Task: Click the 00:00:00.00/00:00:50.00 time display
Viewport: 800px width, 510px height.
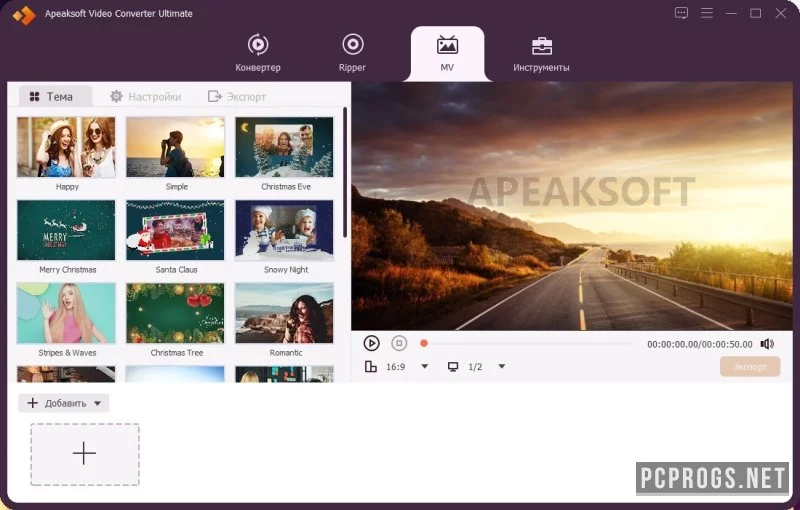Action: point(699,345)
